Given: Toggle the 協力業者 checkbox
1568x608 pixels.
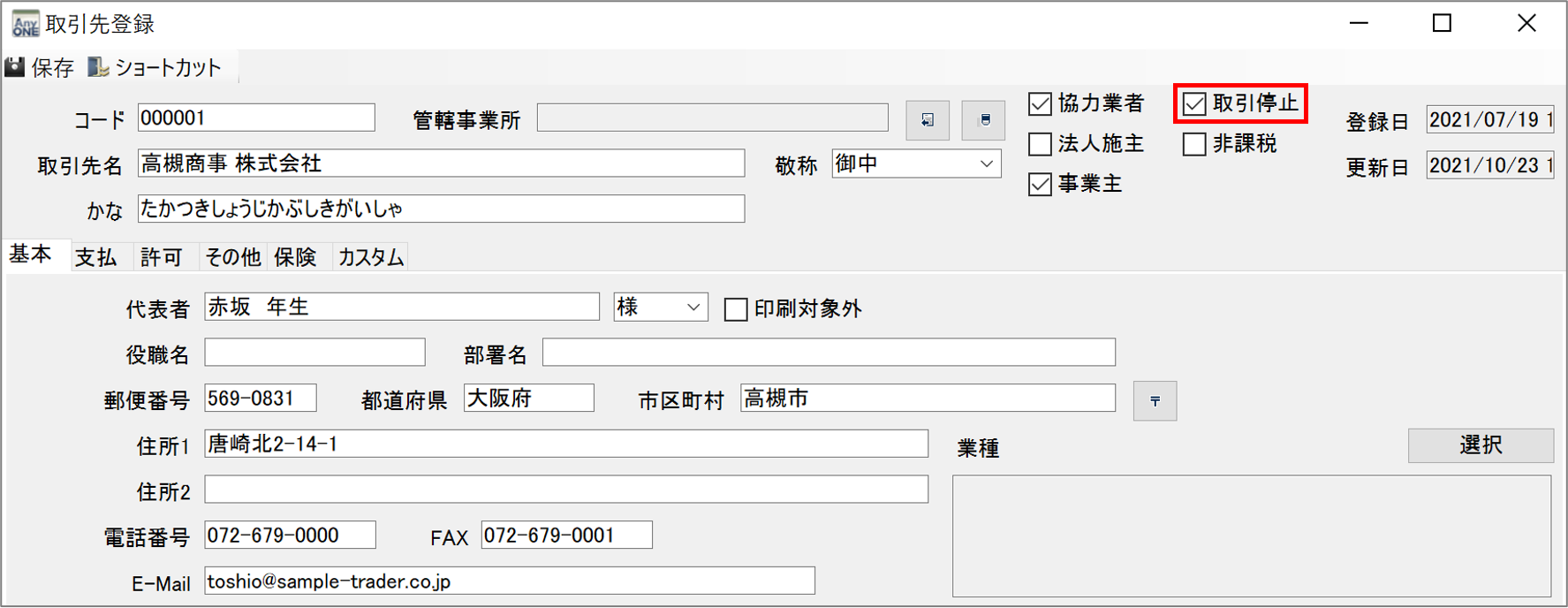Looking at the screenshot, I should pyautogui.click(x=1041, y=104).
